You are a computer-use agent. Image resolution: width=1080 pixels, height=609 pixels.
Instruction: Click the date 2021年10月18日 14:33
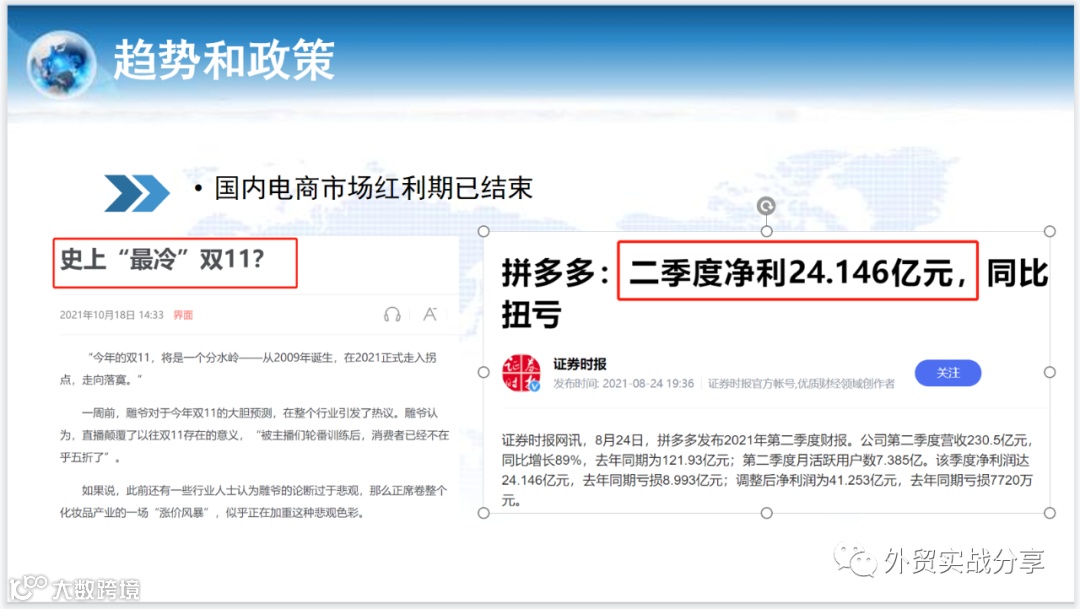112,315
